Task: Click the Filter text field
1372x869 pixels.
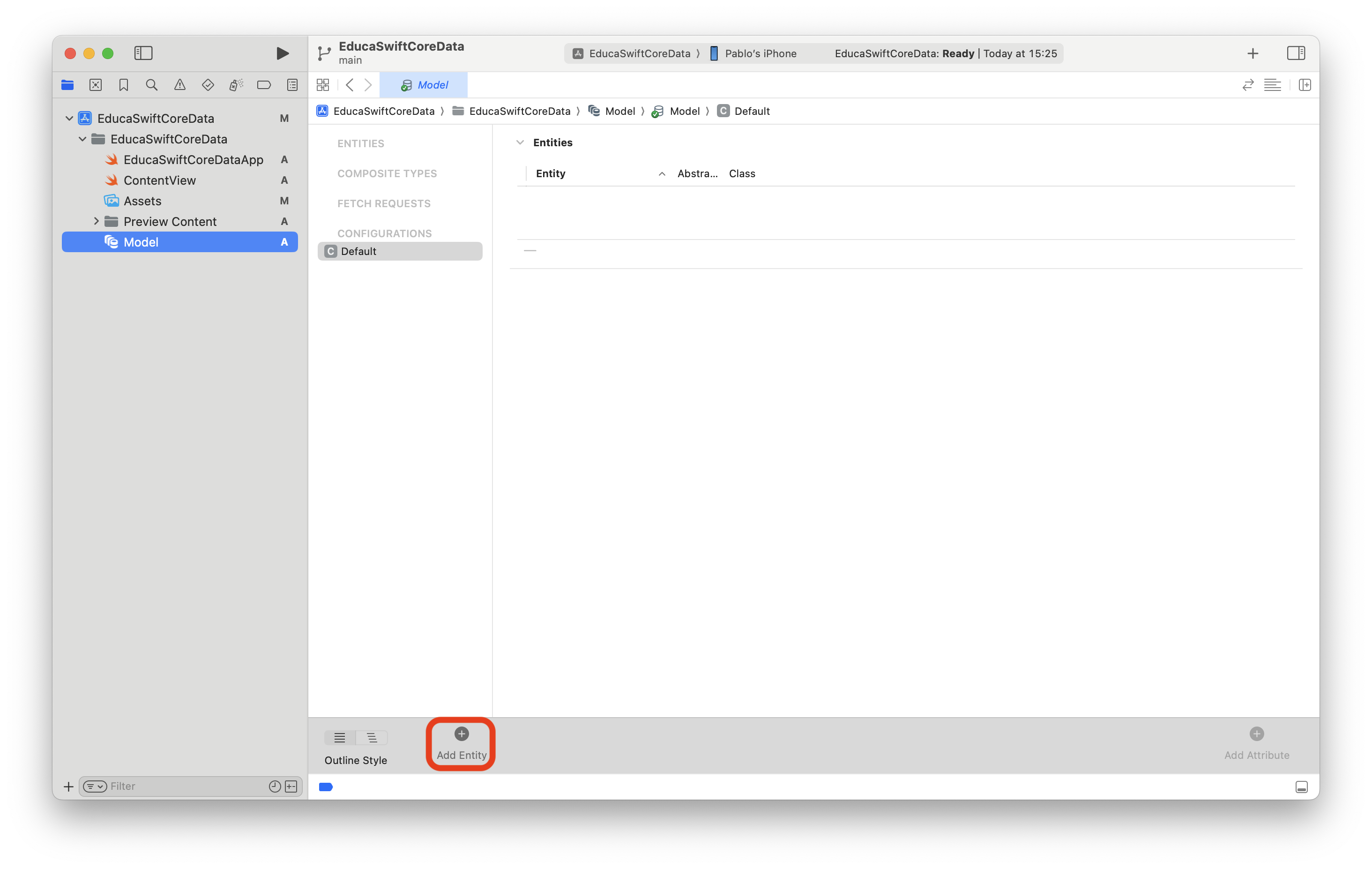Action: [x=187, y=787]
